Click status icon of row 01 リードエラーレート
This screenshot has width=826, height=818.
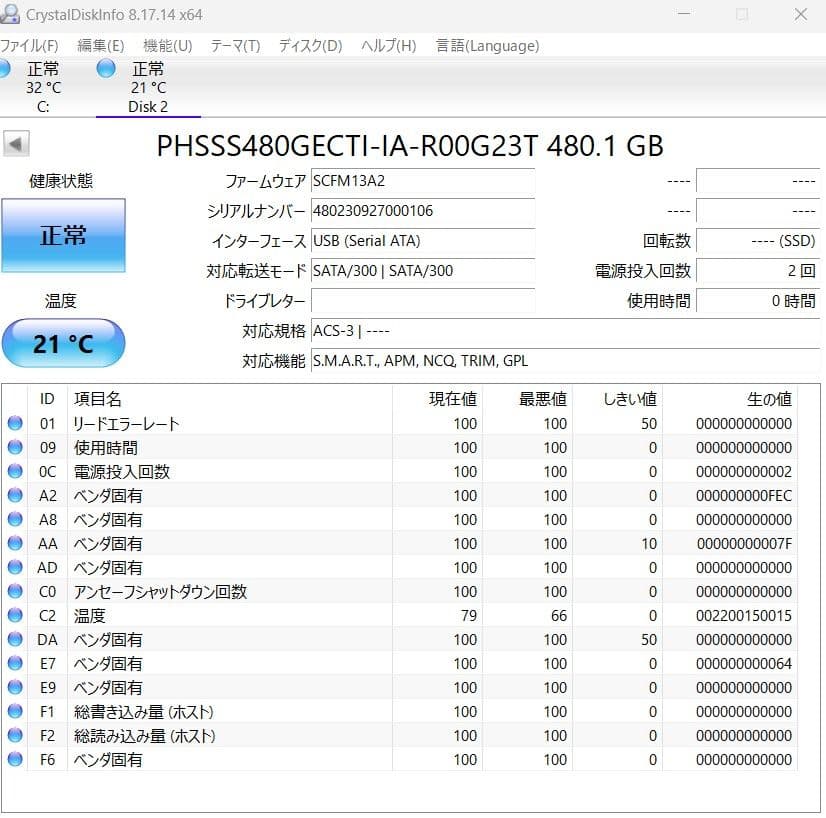15,423
